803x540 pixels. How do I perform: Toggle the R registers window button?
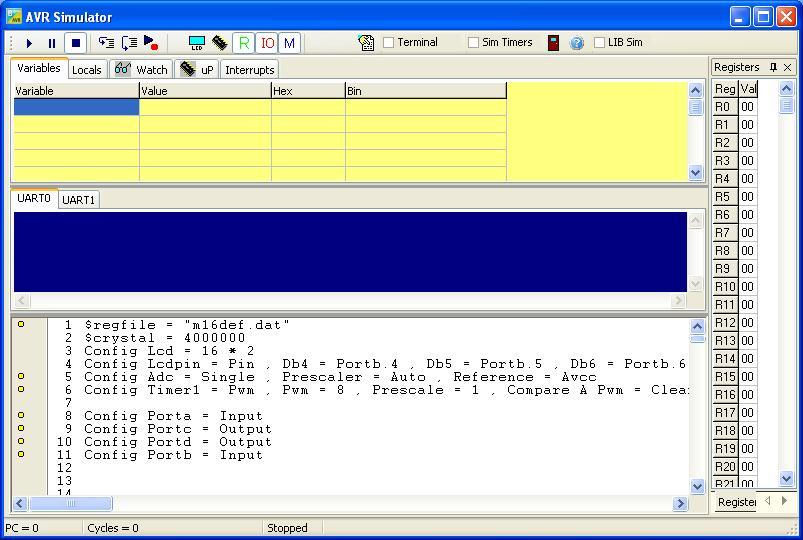(x=244, y=43)
